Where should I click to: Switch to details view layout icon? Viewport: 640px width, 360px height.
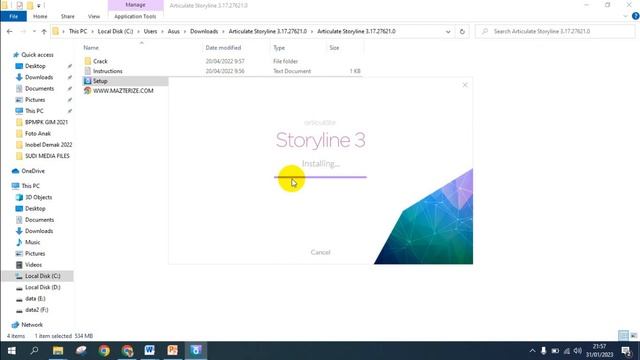coord(623,336)
